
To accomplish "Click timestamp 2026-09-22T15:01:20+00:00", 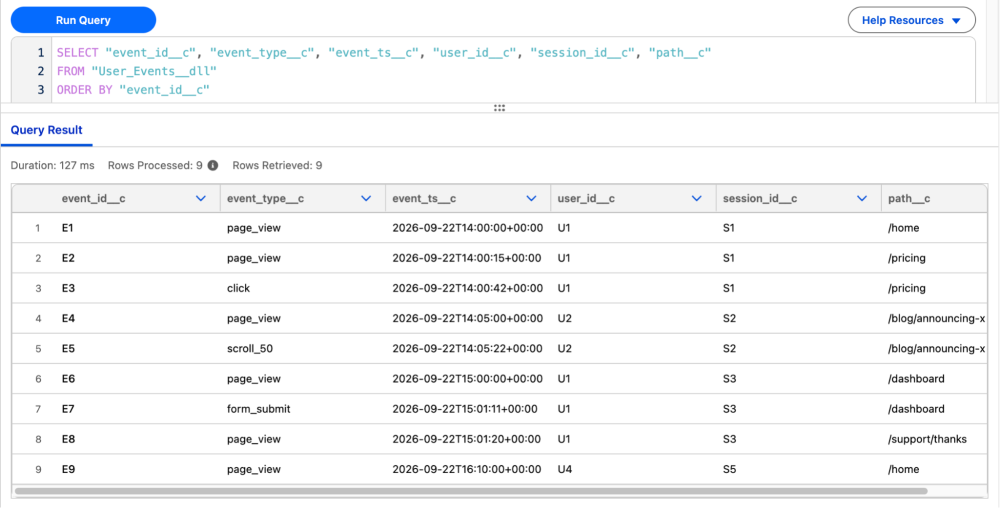I will click(x=467, y=439).
